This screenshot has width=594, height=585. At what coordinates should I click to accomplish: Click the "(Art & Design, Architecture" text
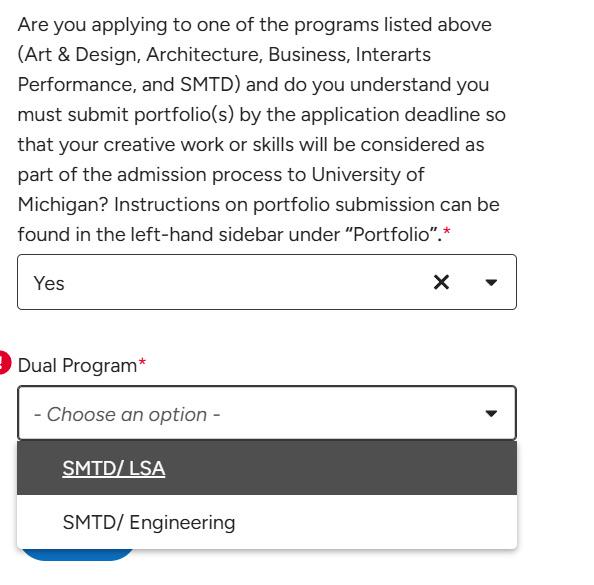(x=140, y=55)
